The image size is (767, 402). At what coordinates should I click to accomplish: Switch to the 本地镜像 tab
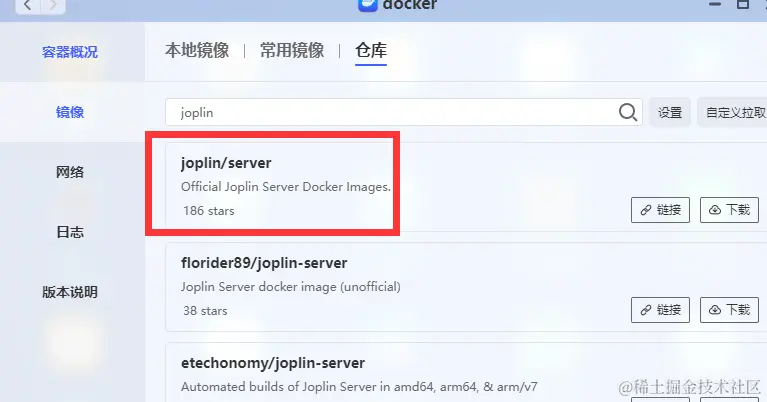(x=197, y=50)
